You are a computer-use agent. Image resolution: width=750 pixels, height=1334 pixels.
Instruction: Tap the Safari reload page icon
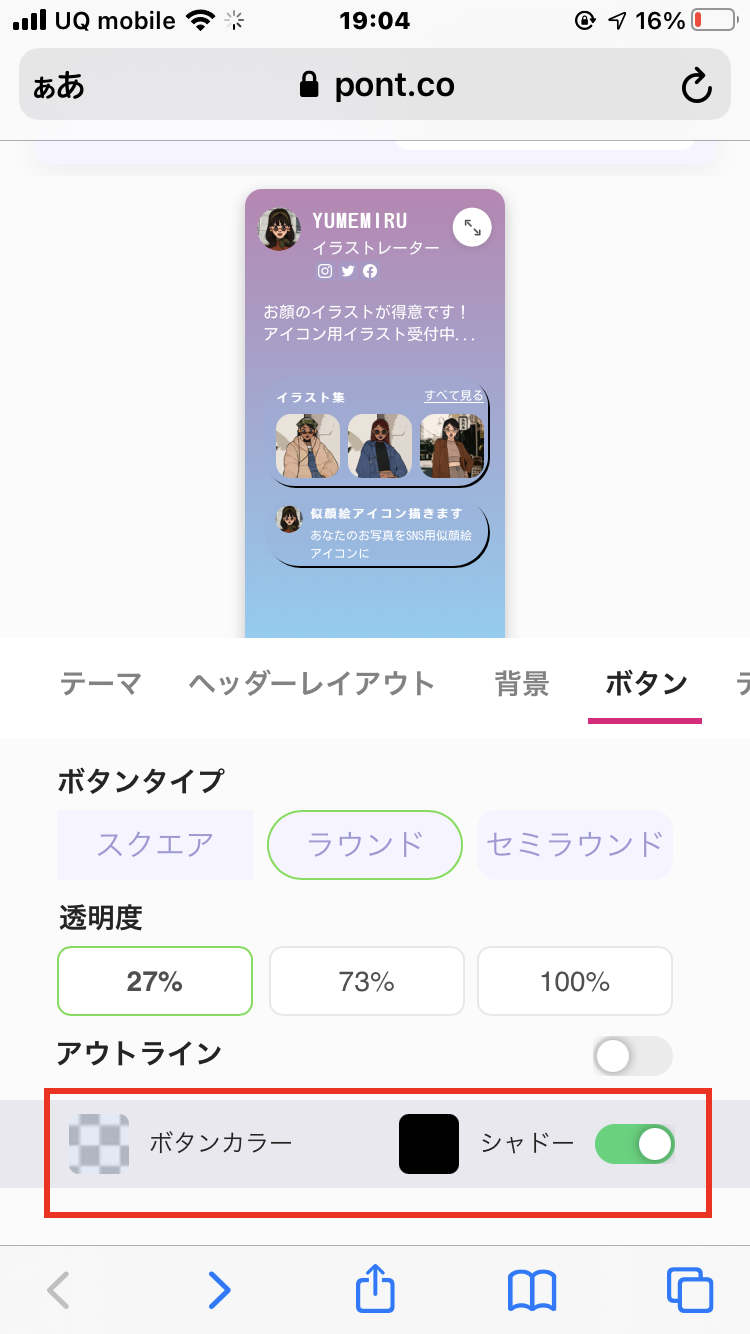(x=696, y=86)
